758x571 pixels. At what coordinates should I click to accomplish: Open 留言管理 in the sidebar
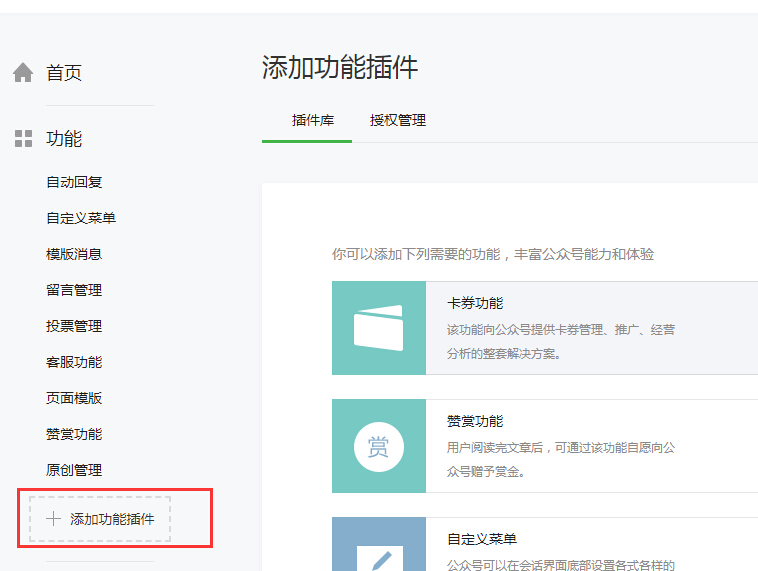coord(74,290)
